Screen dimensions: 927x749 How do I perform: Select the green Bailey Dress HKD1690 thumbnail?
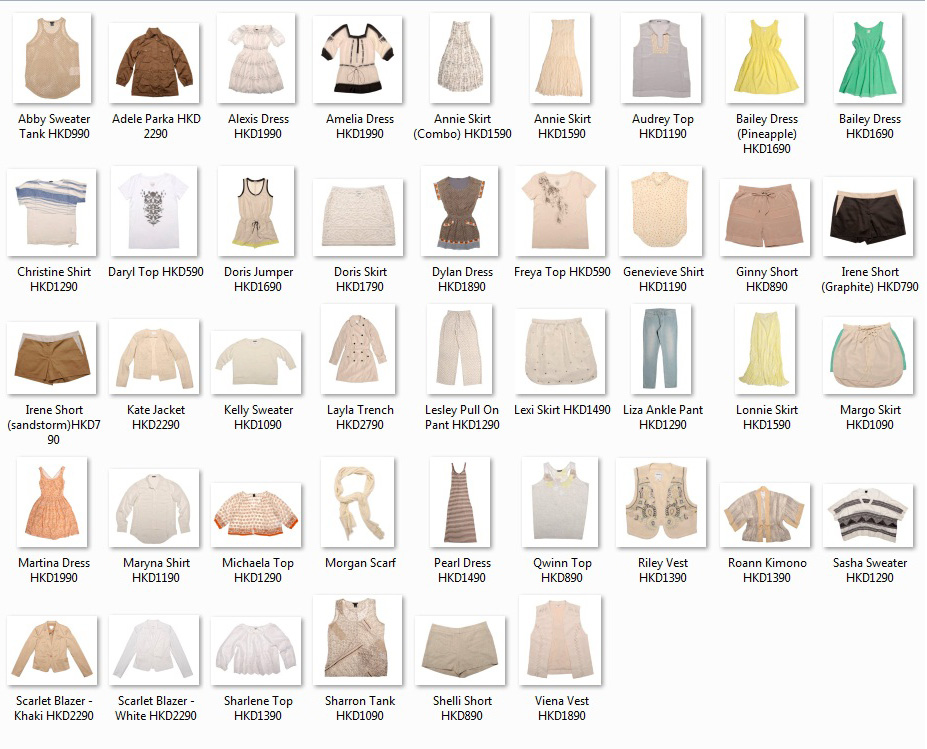[x=868, y=58]
